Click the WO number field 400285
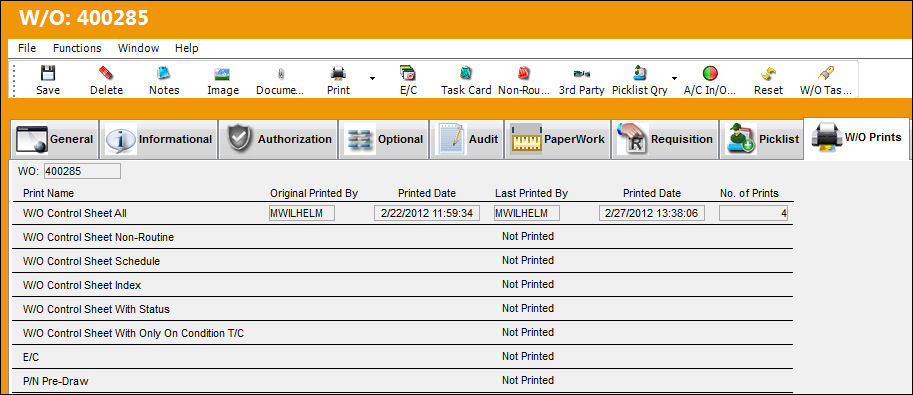This screenshot has width=913, height=395. pyautogui.click(x=82, y=171)
